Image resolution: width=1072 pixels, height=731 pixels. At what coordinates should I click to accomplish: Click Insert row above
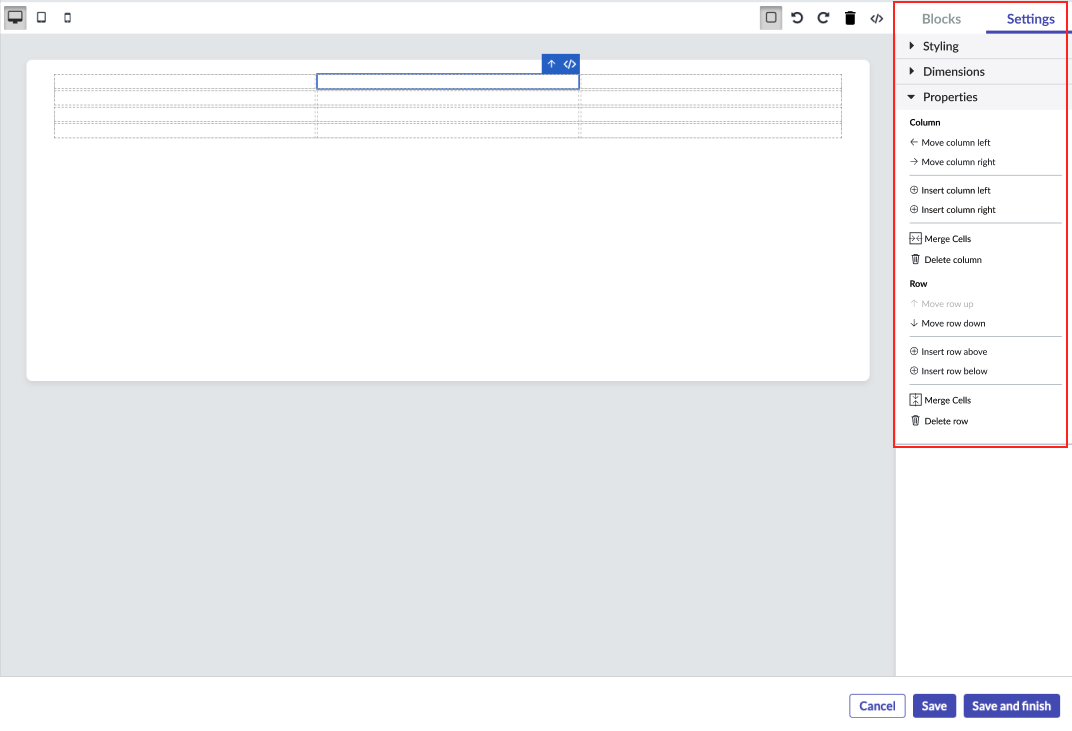pos(948,351)
